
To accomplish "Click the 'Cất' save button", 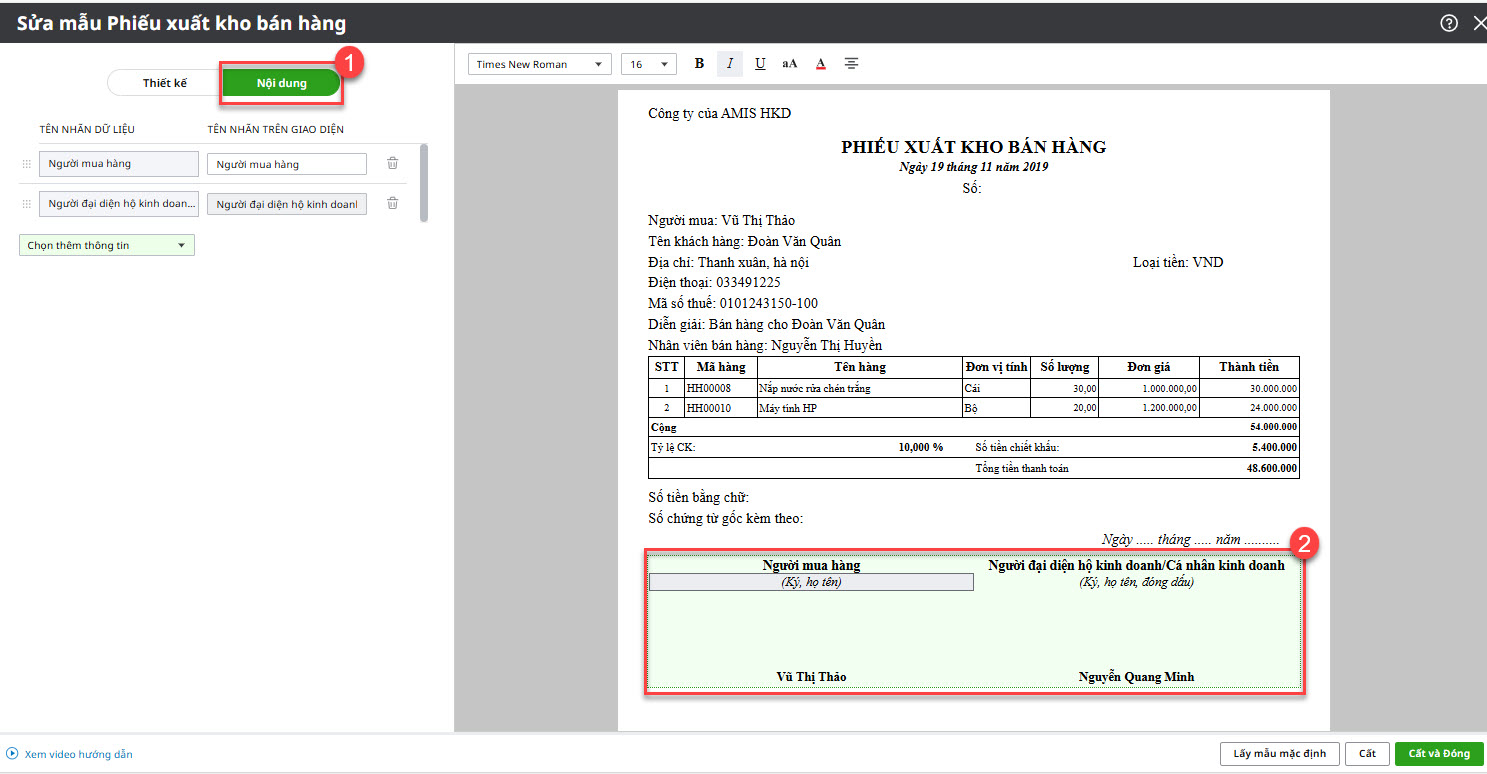I will [x=1367, y=754].
